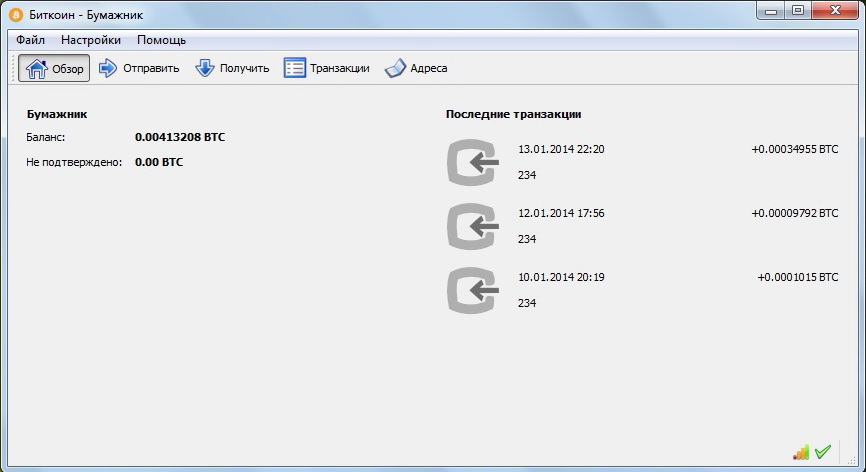Click the date 13.01.2014 22:20

click(561, 149)
